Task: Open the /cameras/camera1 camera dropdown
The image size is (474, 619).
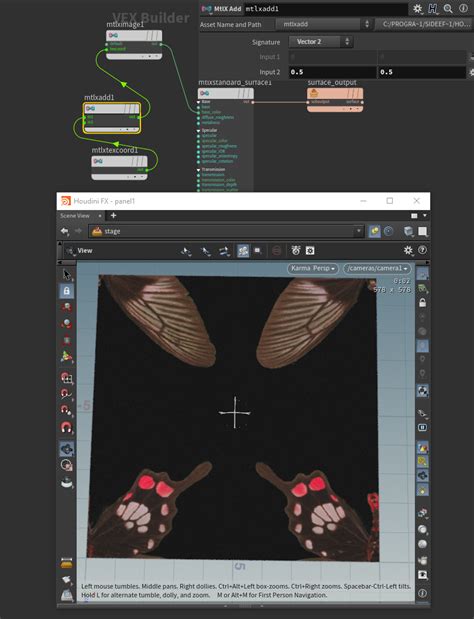Action: pos(377,268)
